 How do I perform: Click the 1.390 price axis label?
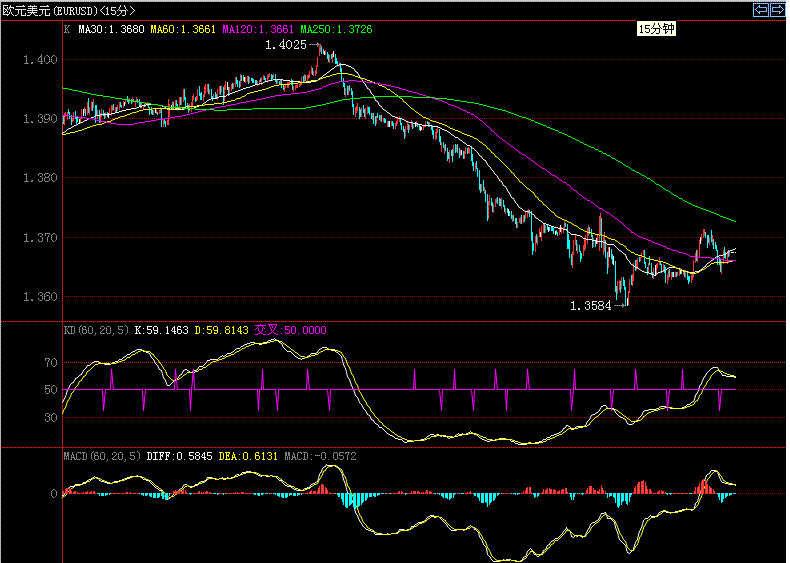point(40,119)
